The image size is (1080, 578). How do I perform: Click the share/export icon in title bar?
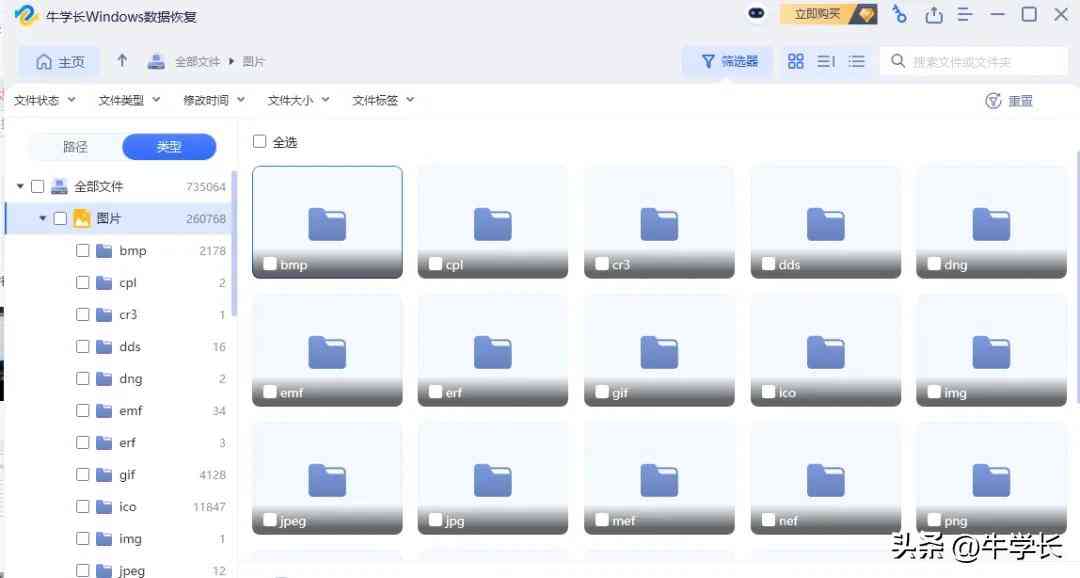tap(934, 14)
